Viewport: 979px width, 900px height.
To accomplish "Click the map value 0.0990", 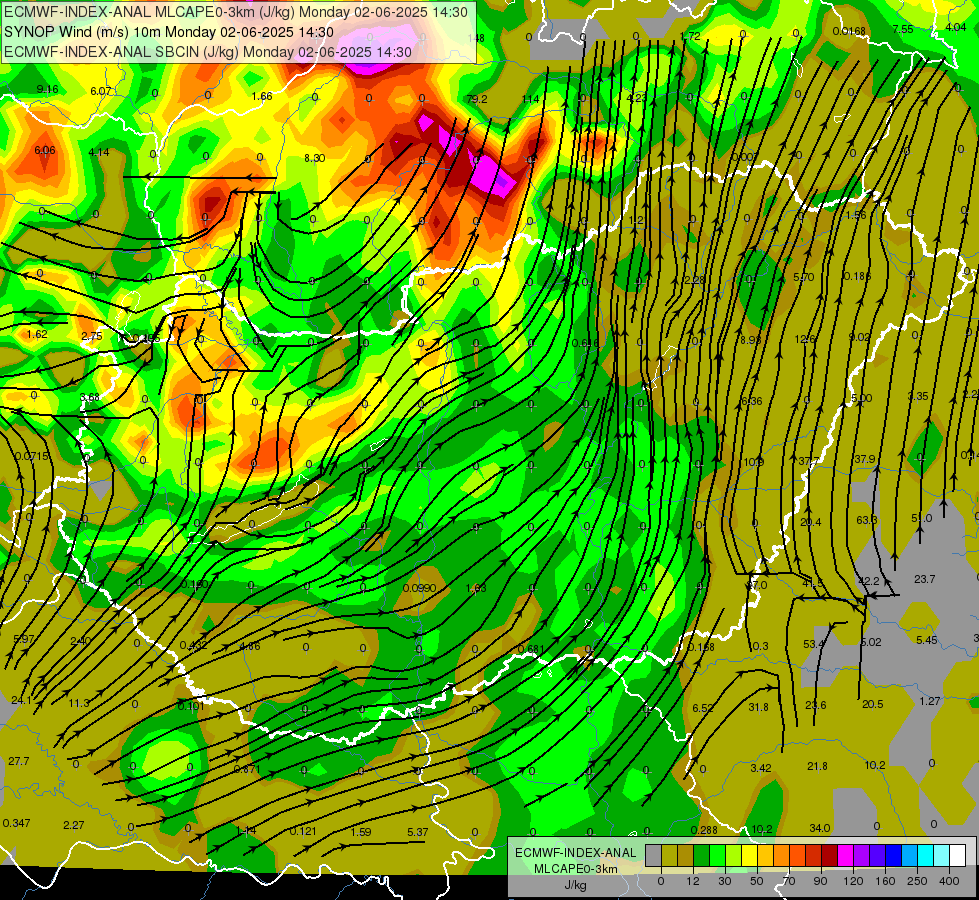I will coord(419,588).
